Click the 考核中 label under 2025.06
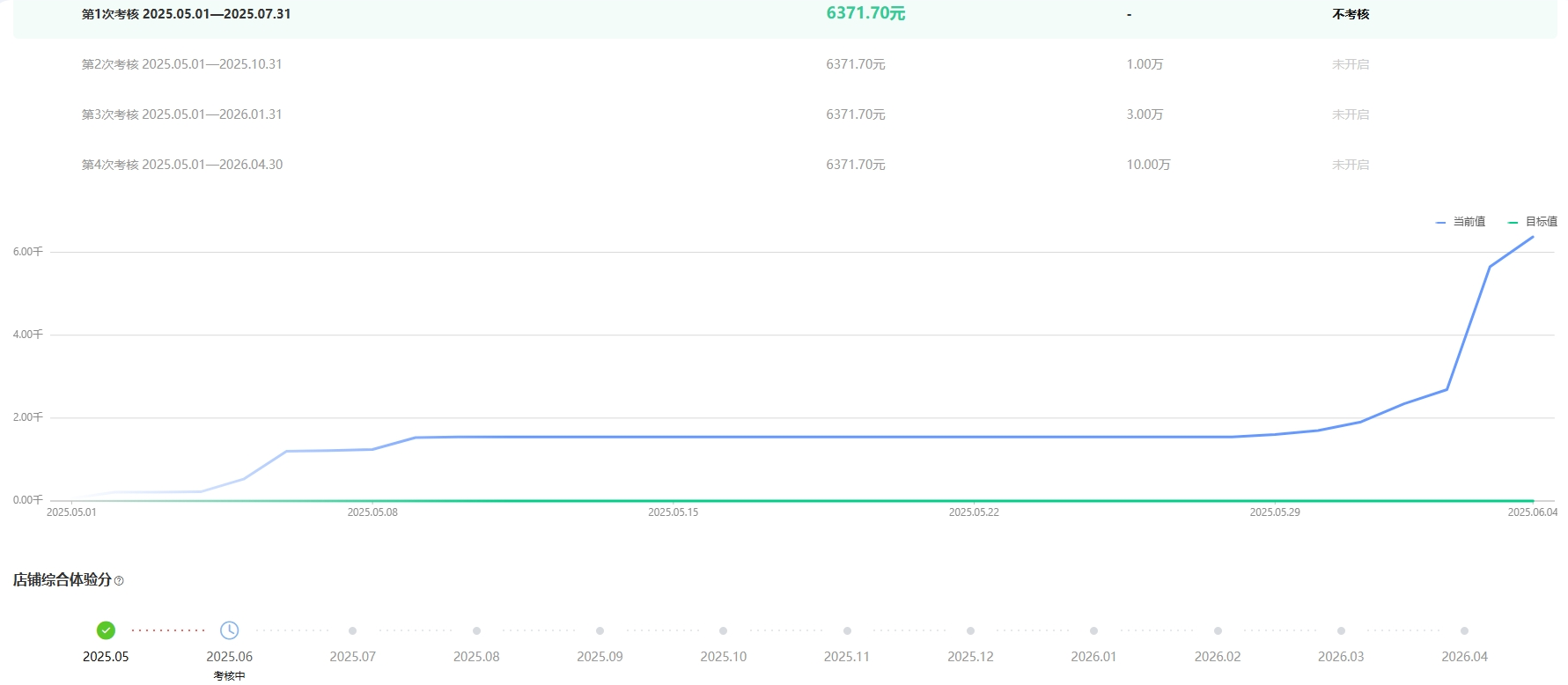Viewport: 1568px width, 685px height. (x=229, y=676)
